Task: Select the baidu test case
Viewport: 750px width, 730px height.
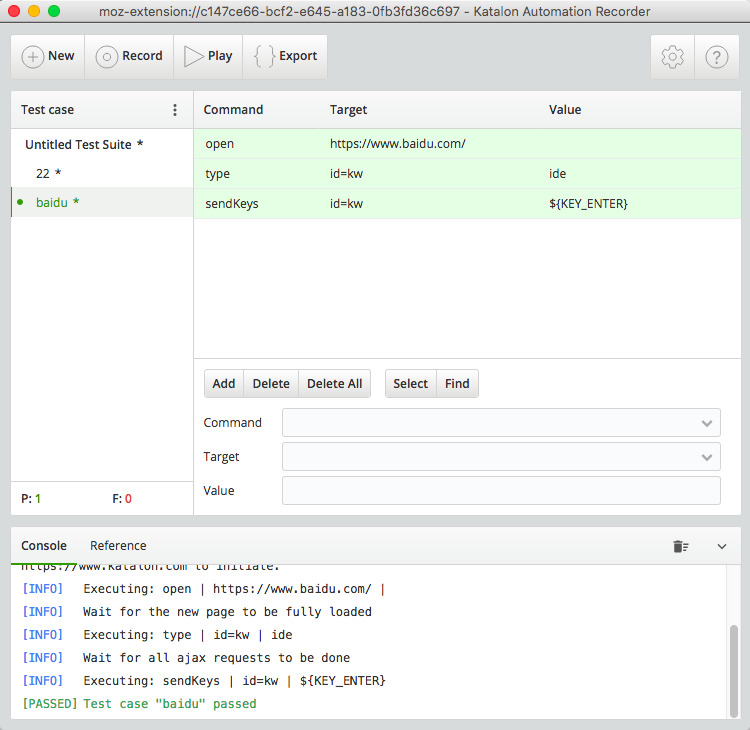Action: 102,202
